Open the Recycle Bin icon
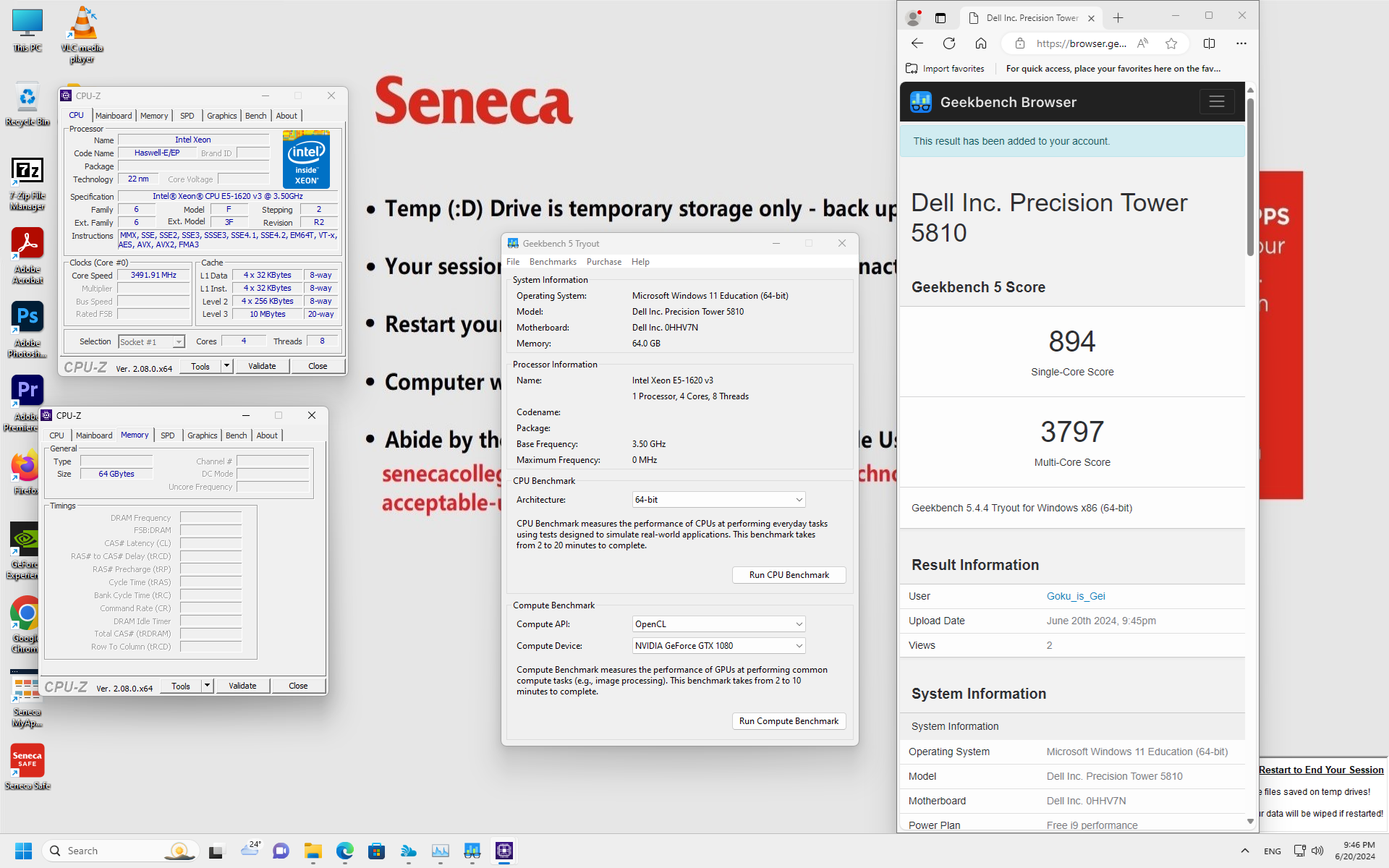This screenshot has height=868, width=1389. (x=27, y=105)
